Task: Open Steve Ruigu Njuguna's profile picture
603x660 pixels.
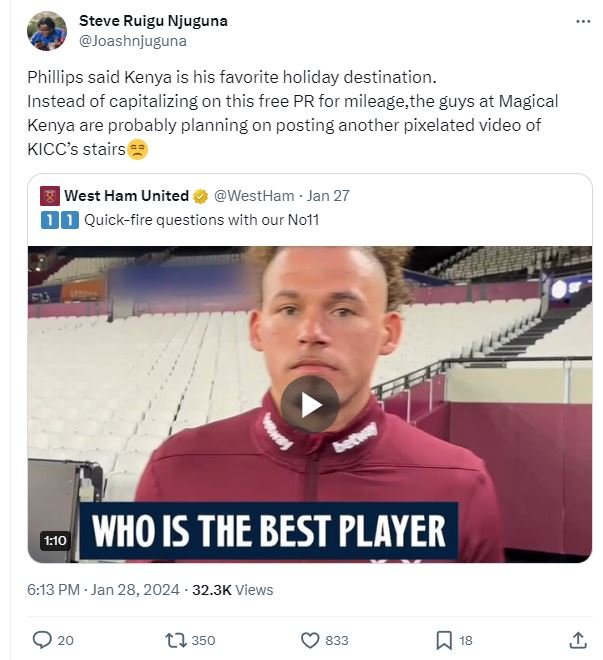Action: coord(47,31)
